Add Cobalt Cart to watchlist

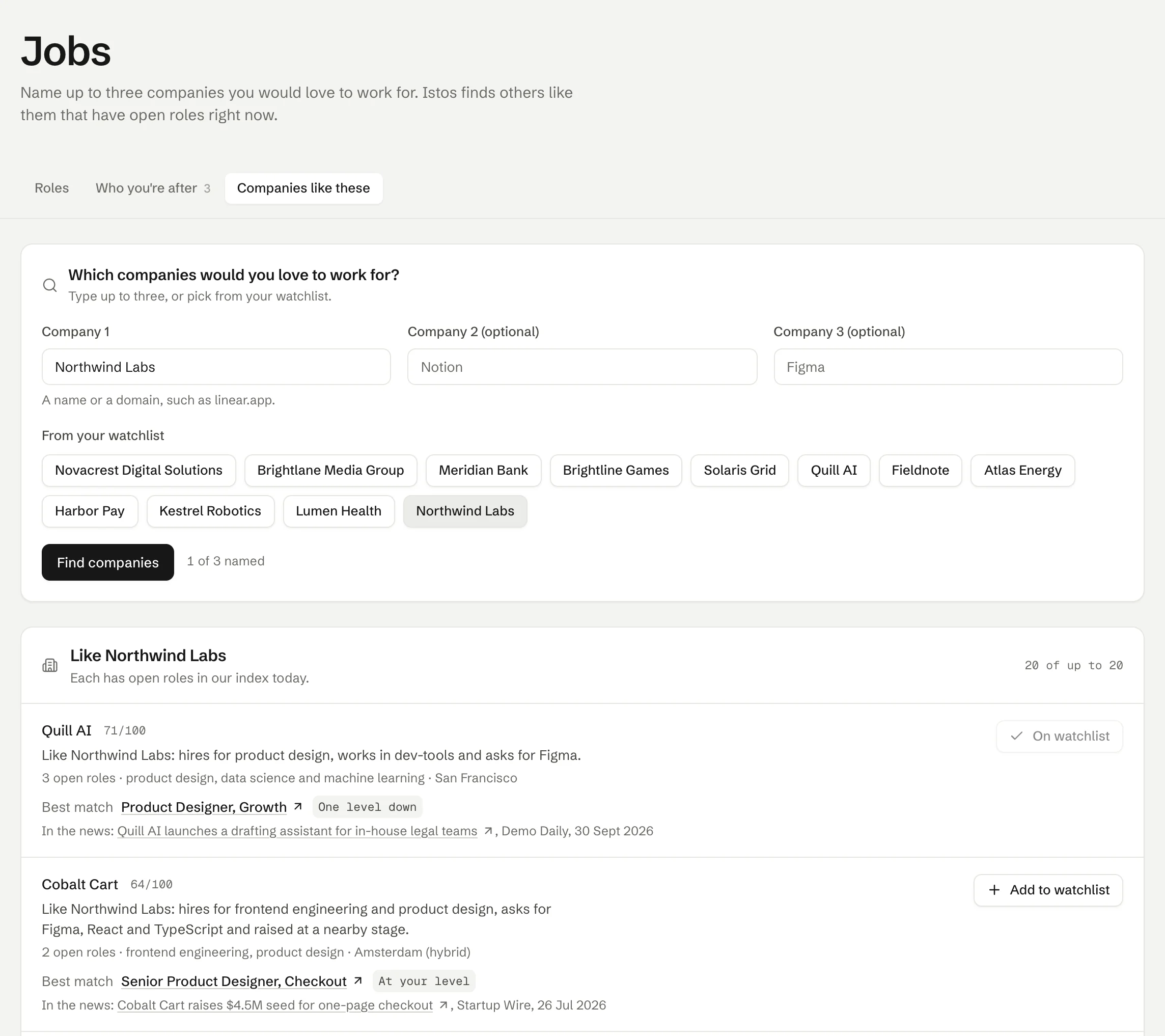pos(1048,890)
